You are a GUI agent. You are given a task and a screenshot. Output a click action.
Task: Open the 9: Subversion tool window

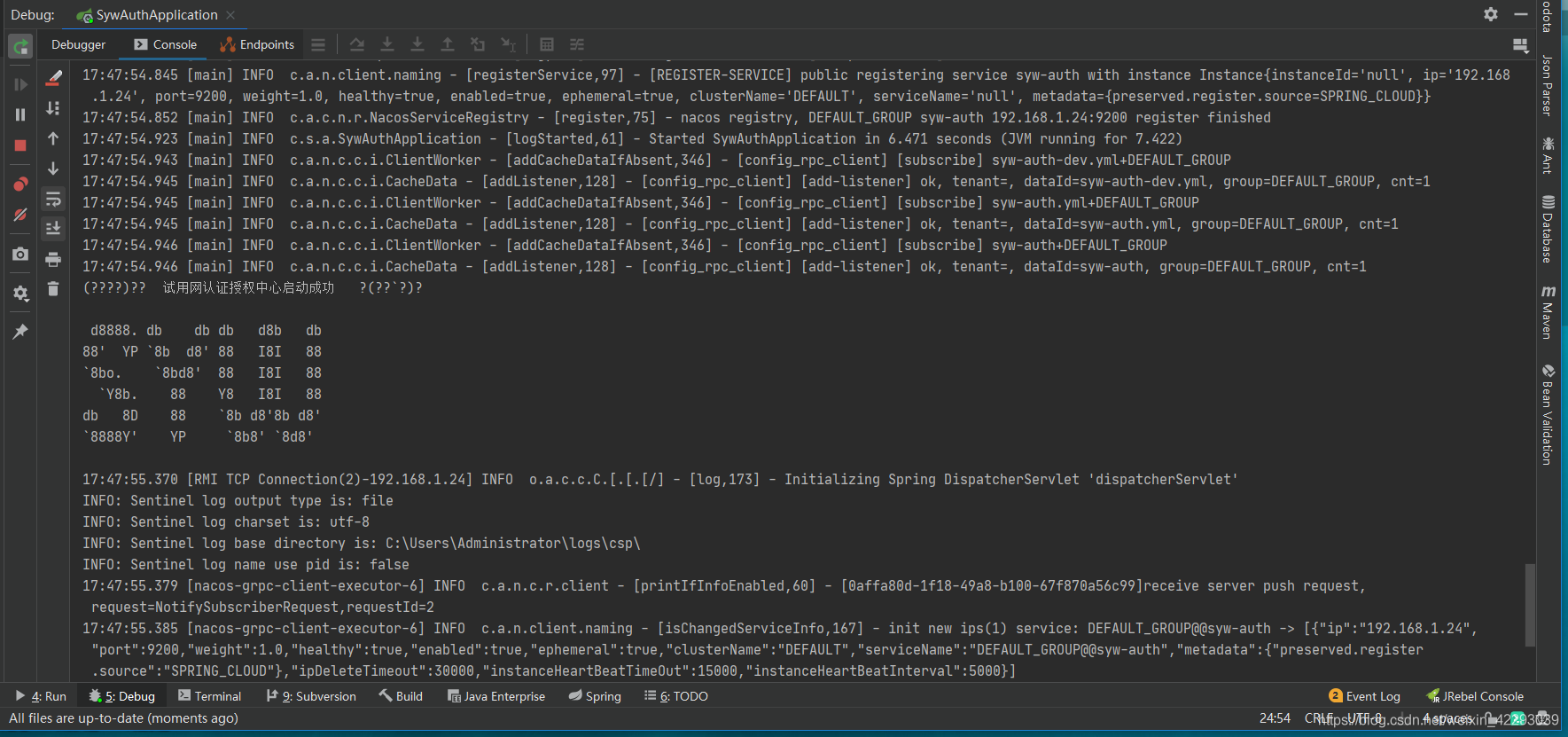point(311,696)
